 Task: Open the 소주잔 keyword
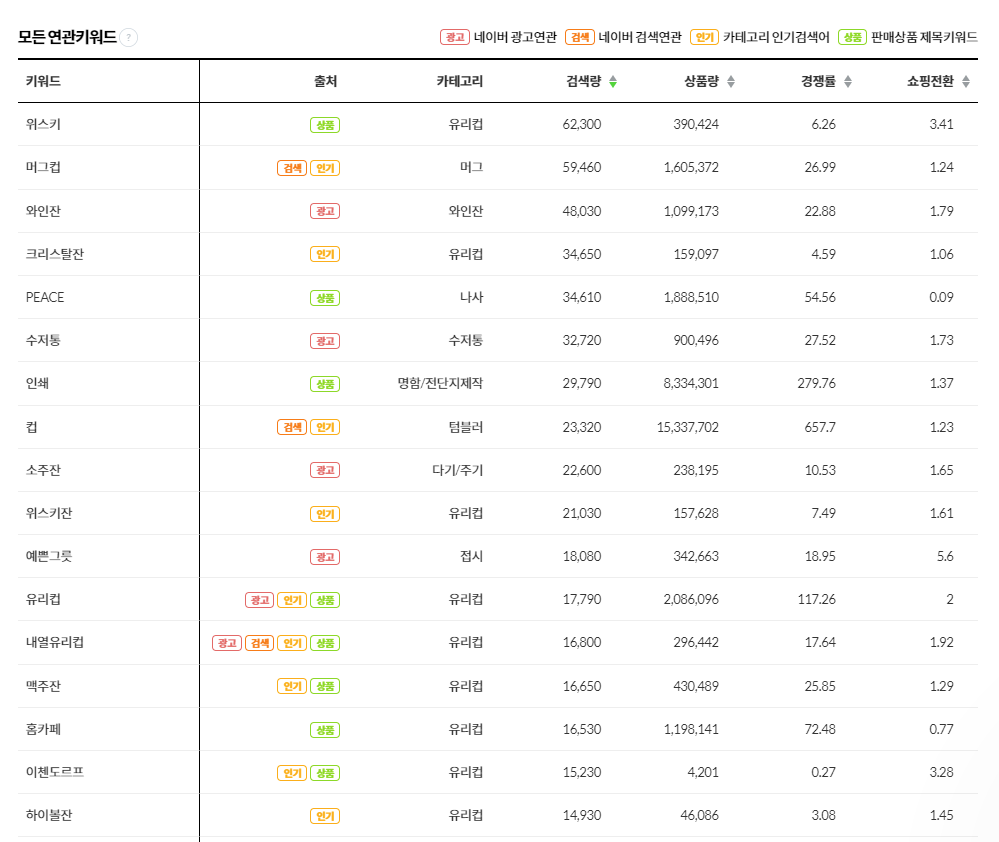pos(43,470)
